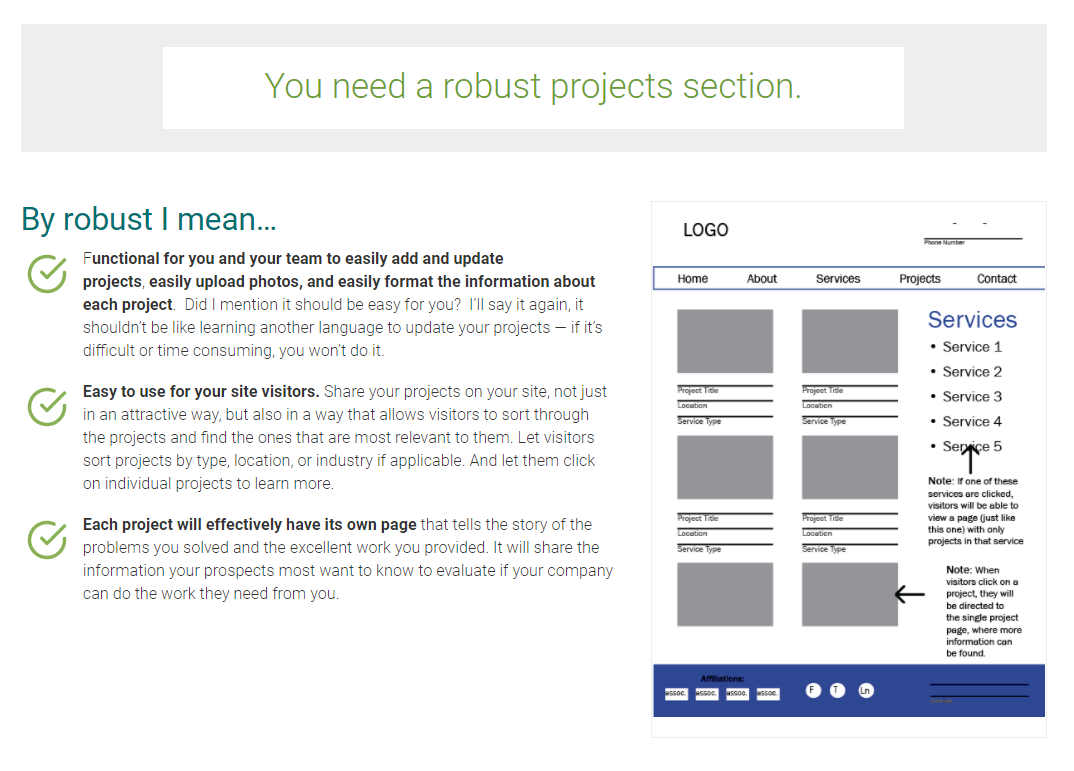Click the LOGO in the mockup header
This screenshot has height=771, width=1074.
coord(705,230)
